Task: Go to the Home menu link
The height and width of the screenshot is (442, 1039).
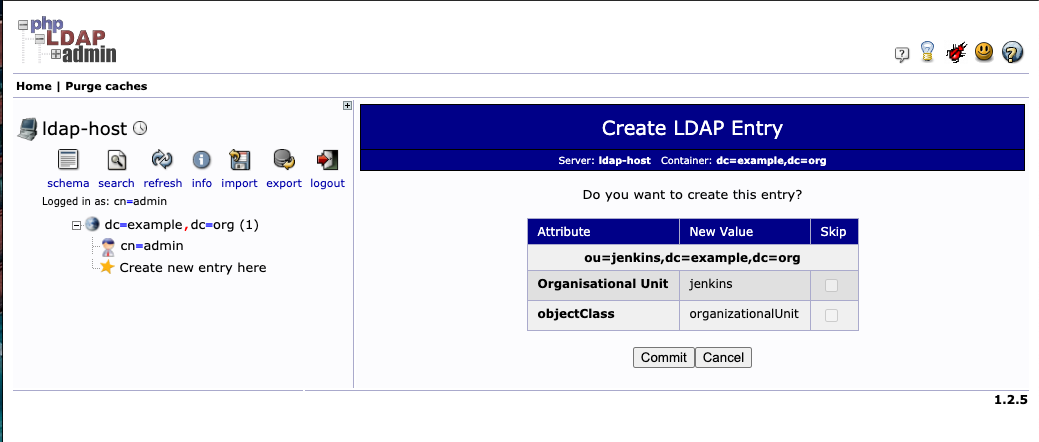Action: click(x=34, y=86)
